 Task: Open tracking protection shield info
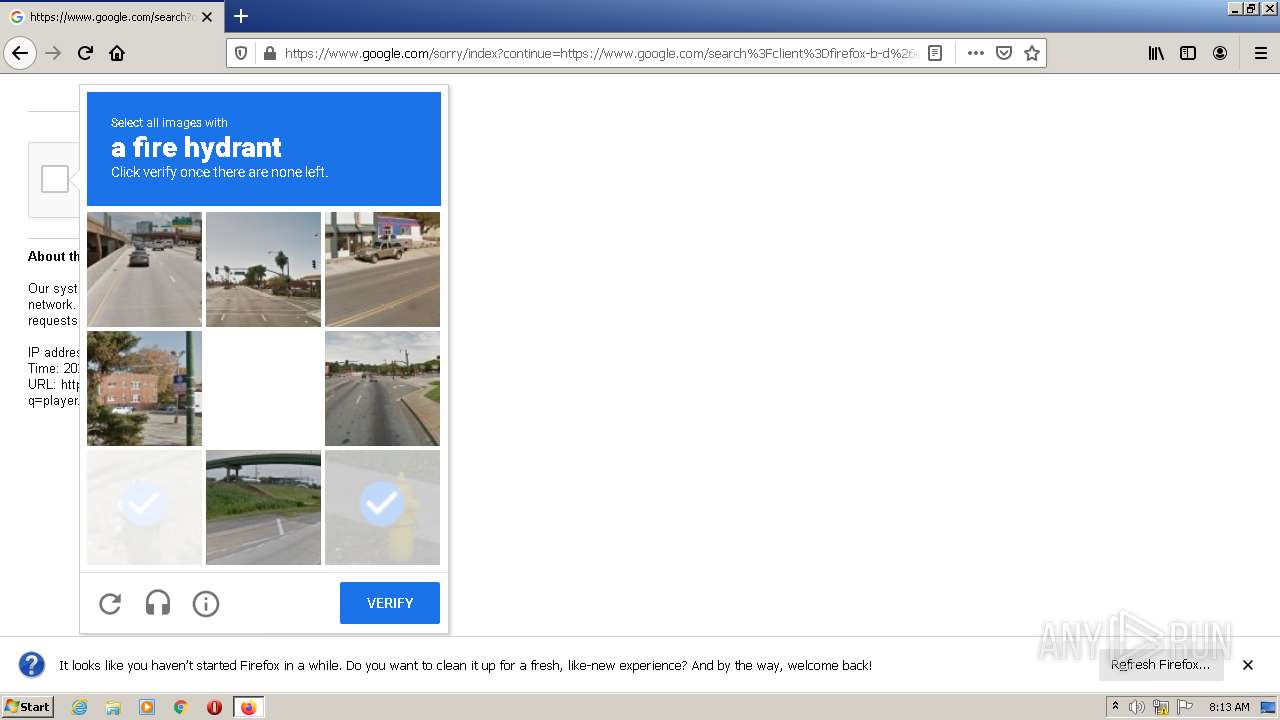[x=241, y=53]
